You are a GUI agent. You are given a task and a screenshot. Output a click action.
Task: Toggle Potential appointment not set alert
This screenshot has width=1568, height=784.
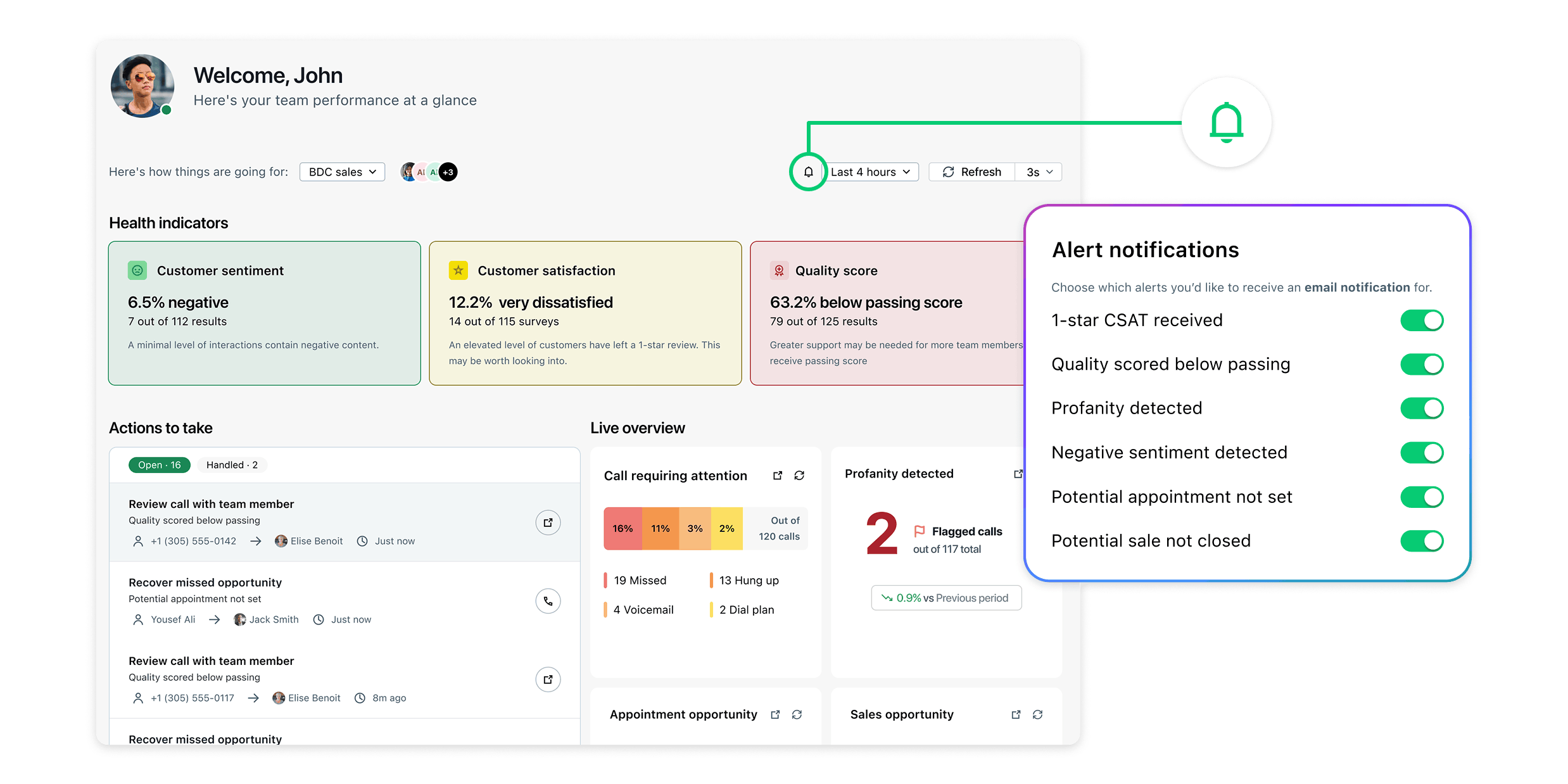click(1422, 497)
